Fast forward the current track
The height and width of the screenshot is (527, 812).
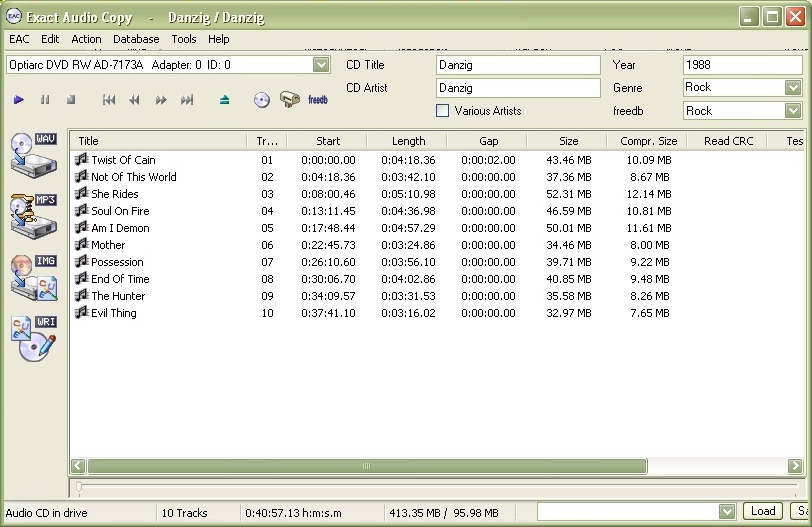tap(161, 100)
